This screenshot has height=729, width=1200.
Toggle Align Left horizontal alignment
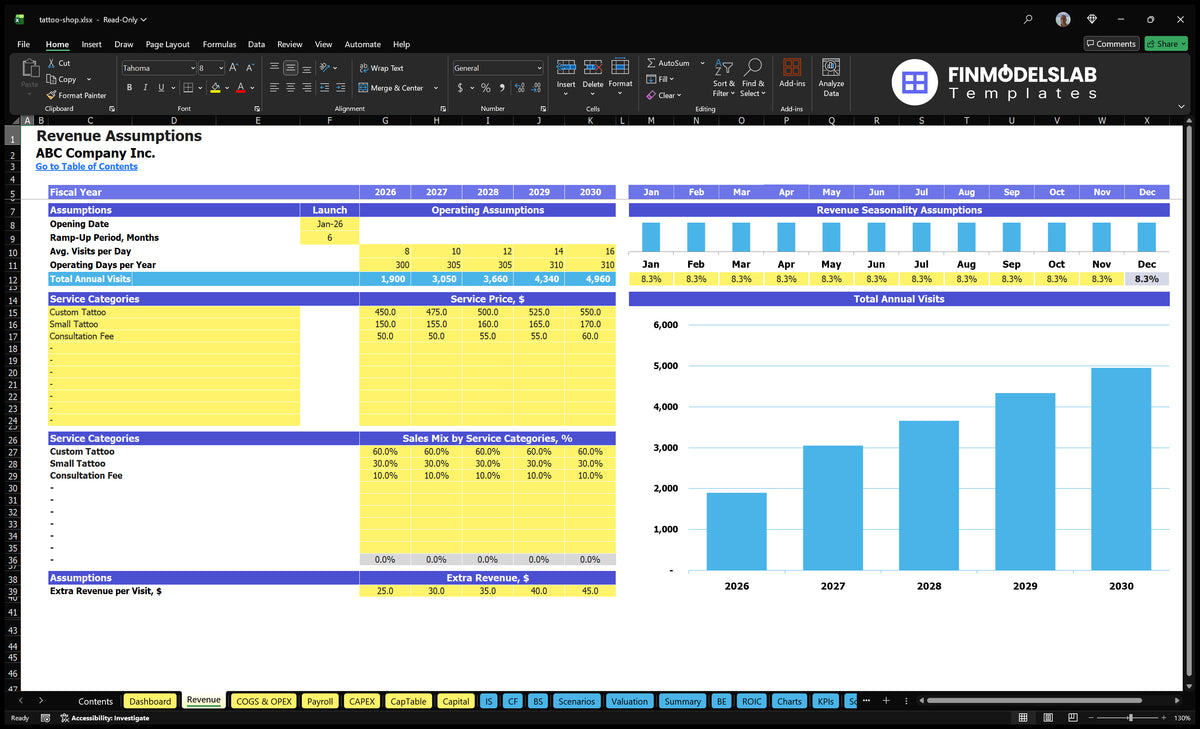tap(274, 88)
